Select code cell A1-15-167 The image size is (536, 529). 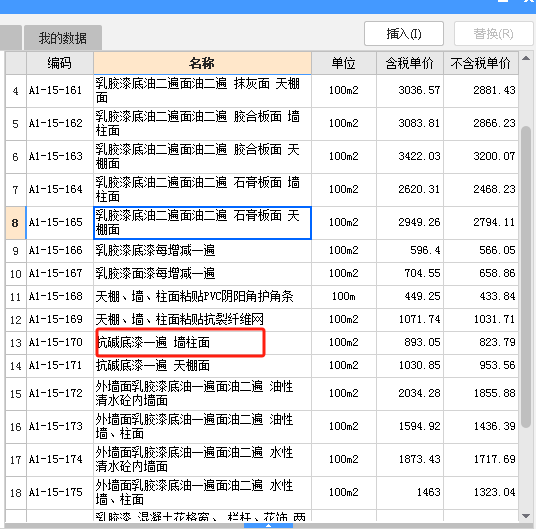point(60,274)
